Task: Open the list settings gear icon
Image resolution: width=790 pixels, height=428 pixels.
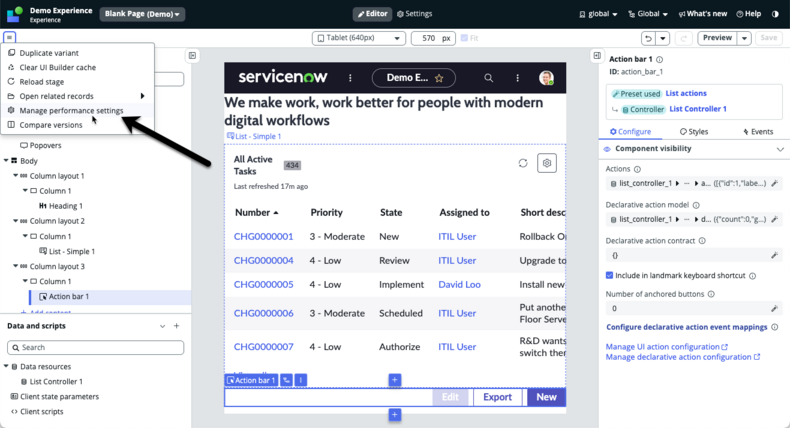Action: point(547,163)
